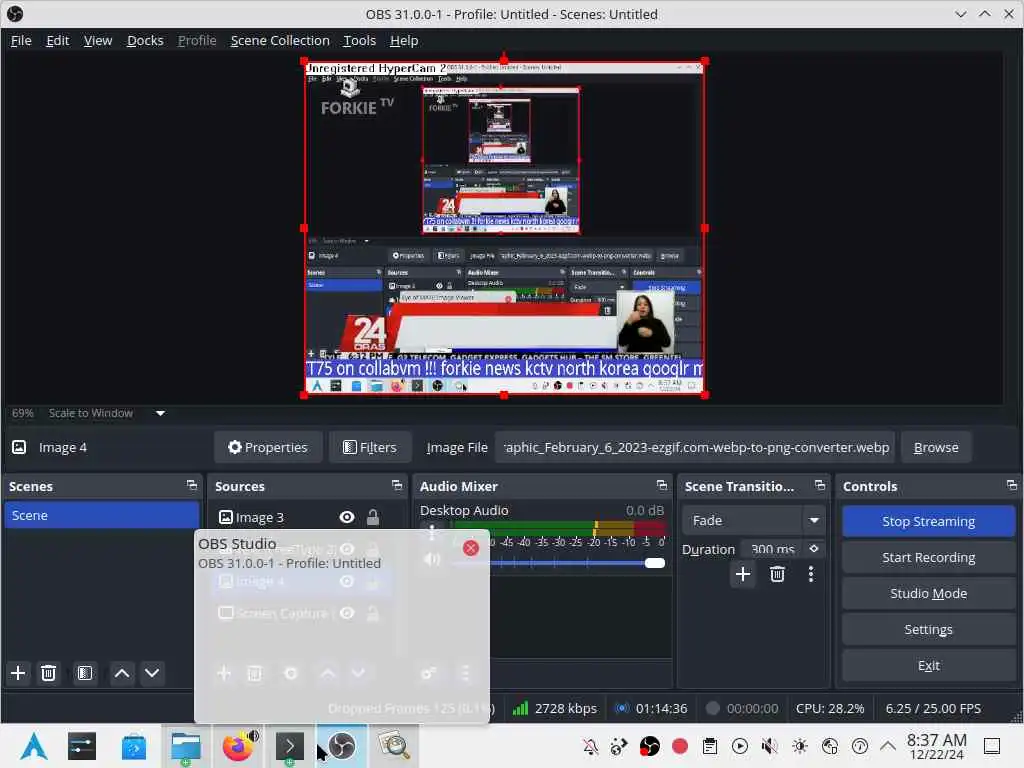
Task: Move scene down with the down arrow
Action: (x=152, y=673)
